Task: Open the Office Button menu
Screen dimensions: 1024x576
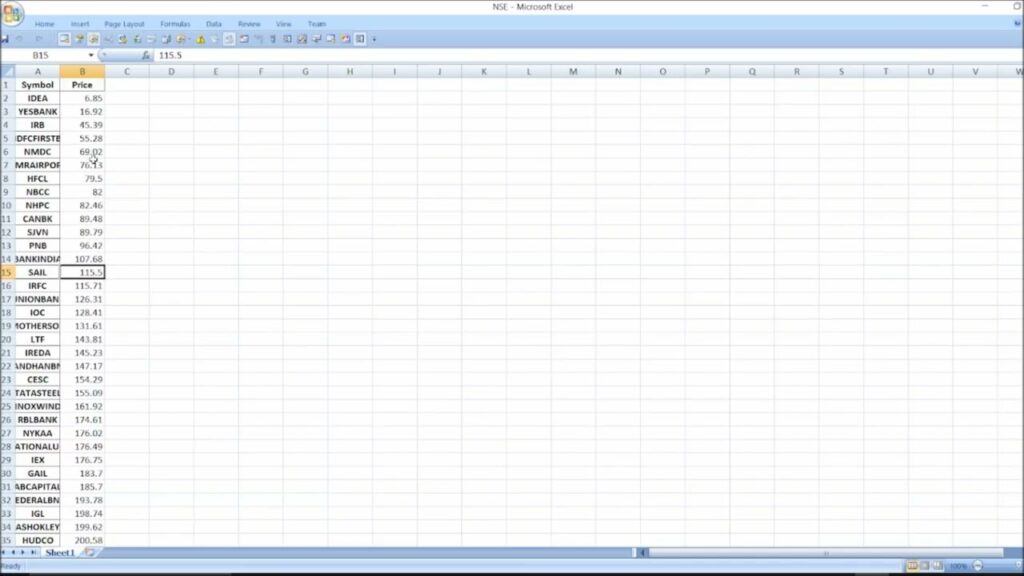Action: [12, 13]
